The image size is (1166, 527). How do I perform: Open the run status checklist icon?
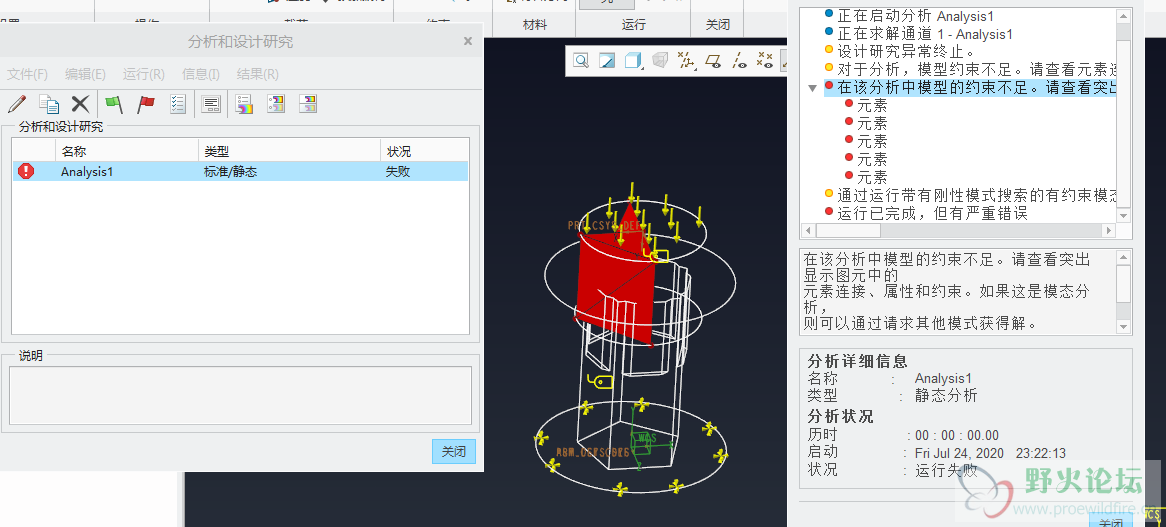[177, 104]
